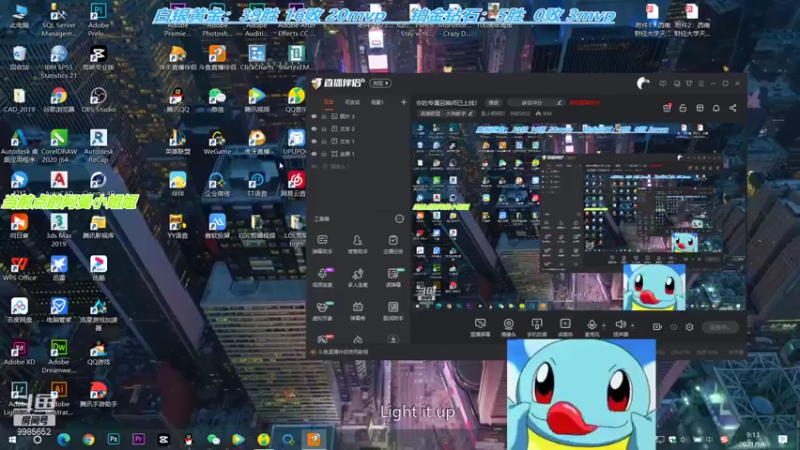The width and height of the screenshot is (800, 450).
Task: Expand speaker options arrow
Action: click(633, 325)
